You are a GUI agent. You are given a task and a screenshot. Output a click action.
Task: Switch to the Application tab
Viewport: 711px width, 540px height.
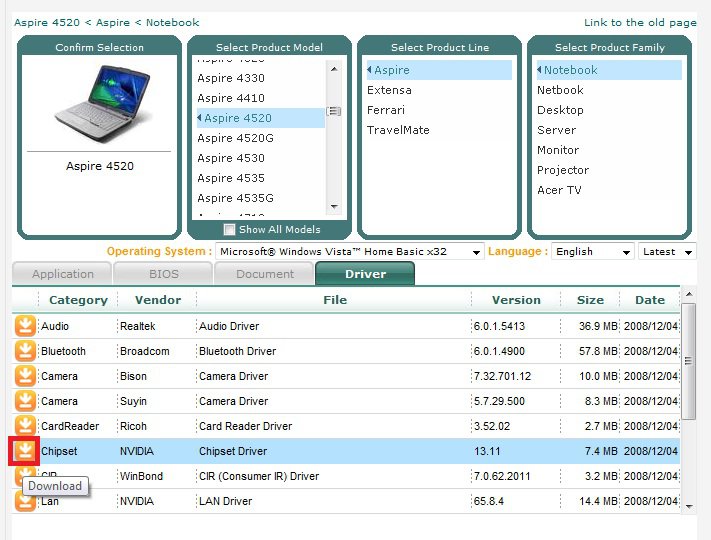[x=63, y=274]
